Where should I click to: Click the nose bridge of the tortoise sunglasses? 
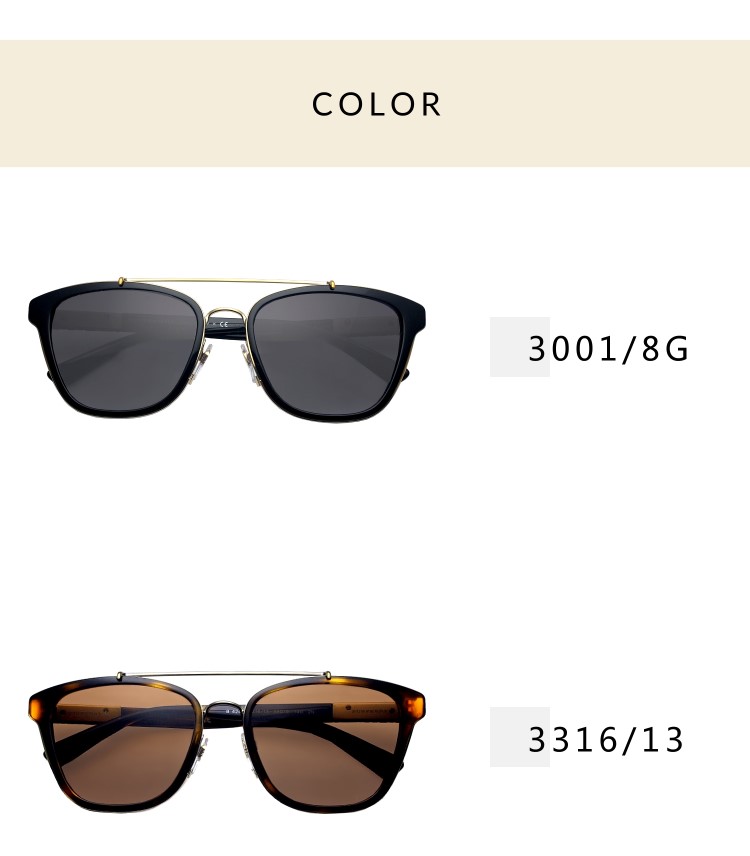pos(226,710)
